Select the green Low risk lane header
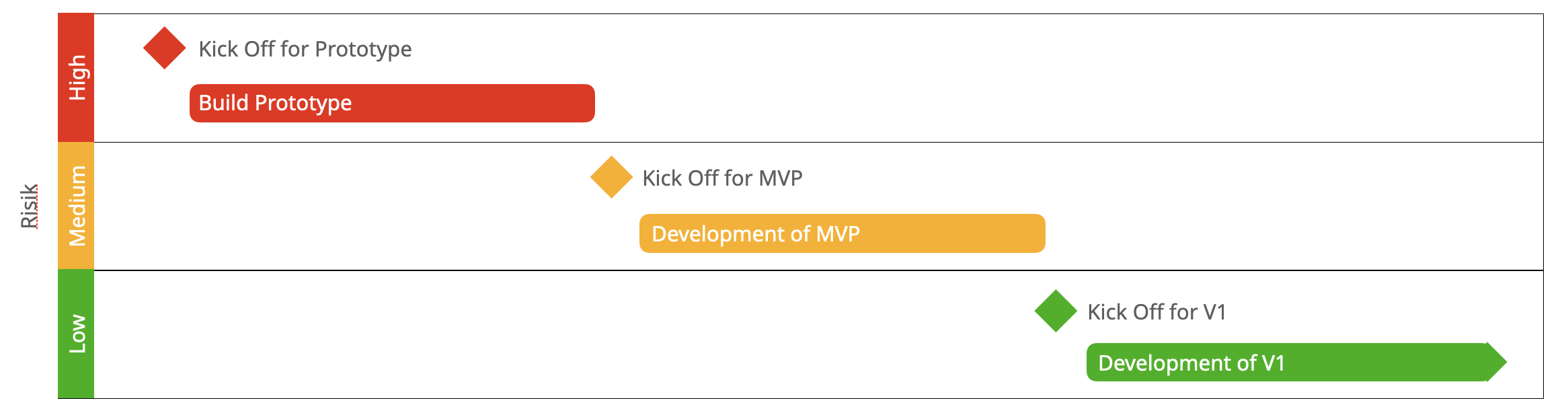 point(76,334)
